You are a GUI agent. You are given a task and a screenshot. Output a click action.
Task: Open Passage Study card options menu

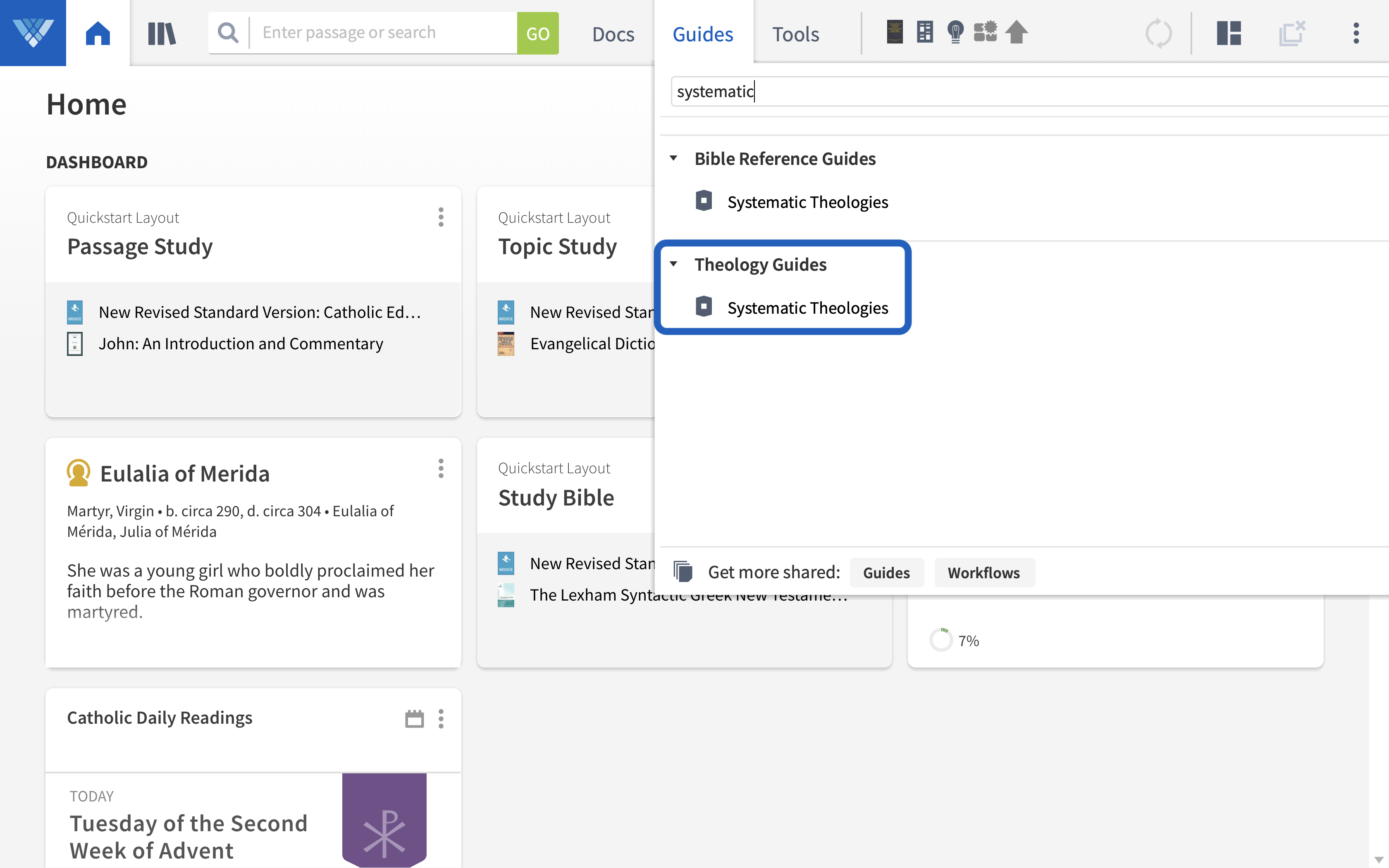(441, 217)
